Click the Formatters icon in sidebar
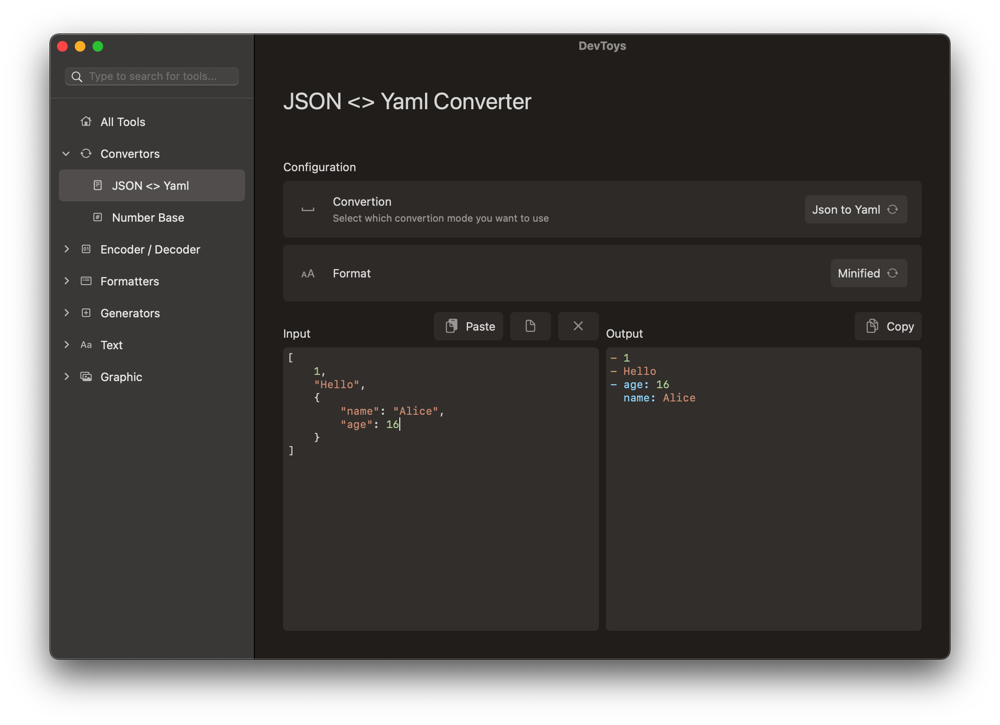1000x725 pixels. point(86,281)
